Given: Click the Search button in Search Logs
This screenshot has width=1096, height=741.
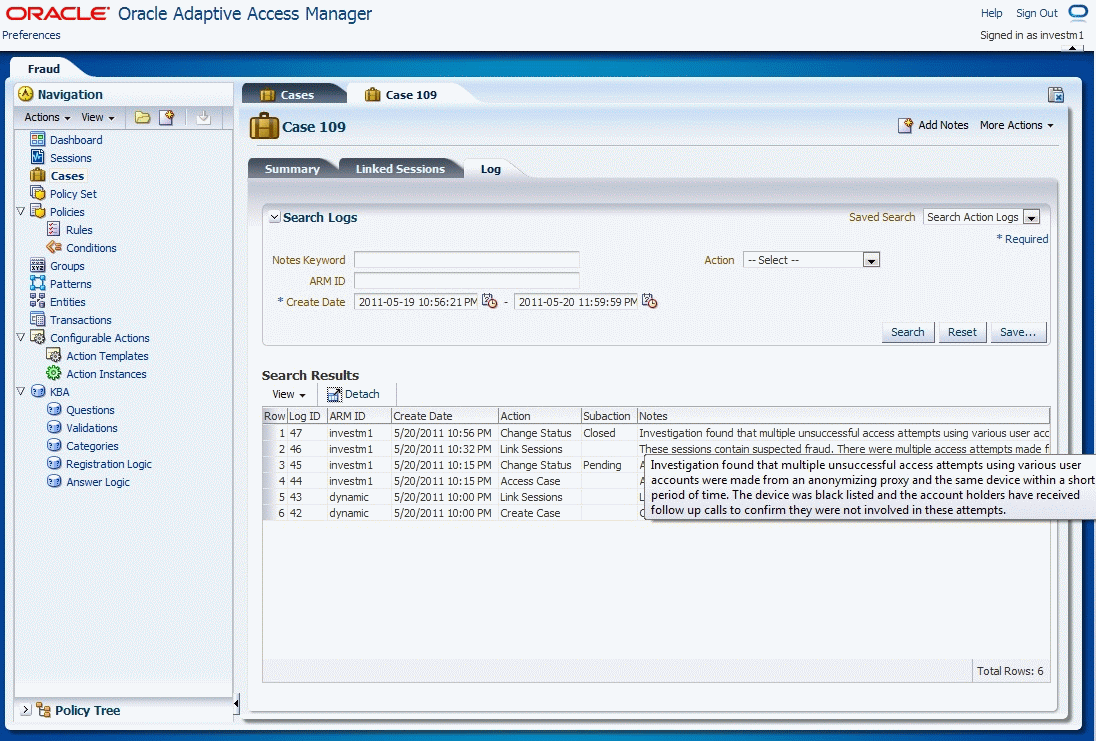Looking at the screenshot, I should (x=907, y=332).
